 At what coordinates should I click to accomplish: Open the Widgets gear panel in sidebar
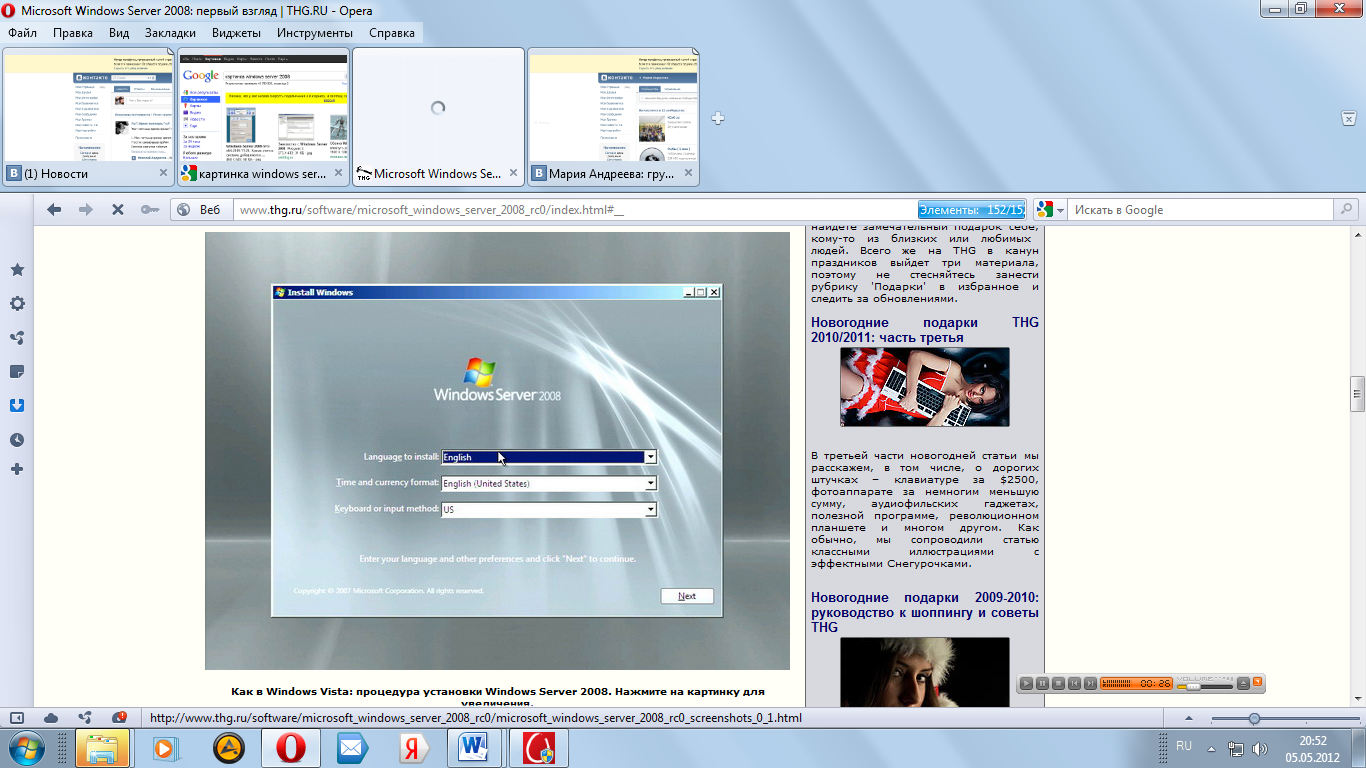17,303
